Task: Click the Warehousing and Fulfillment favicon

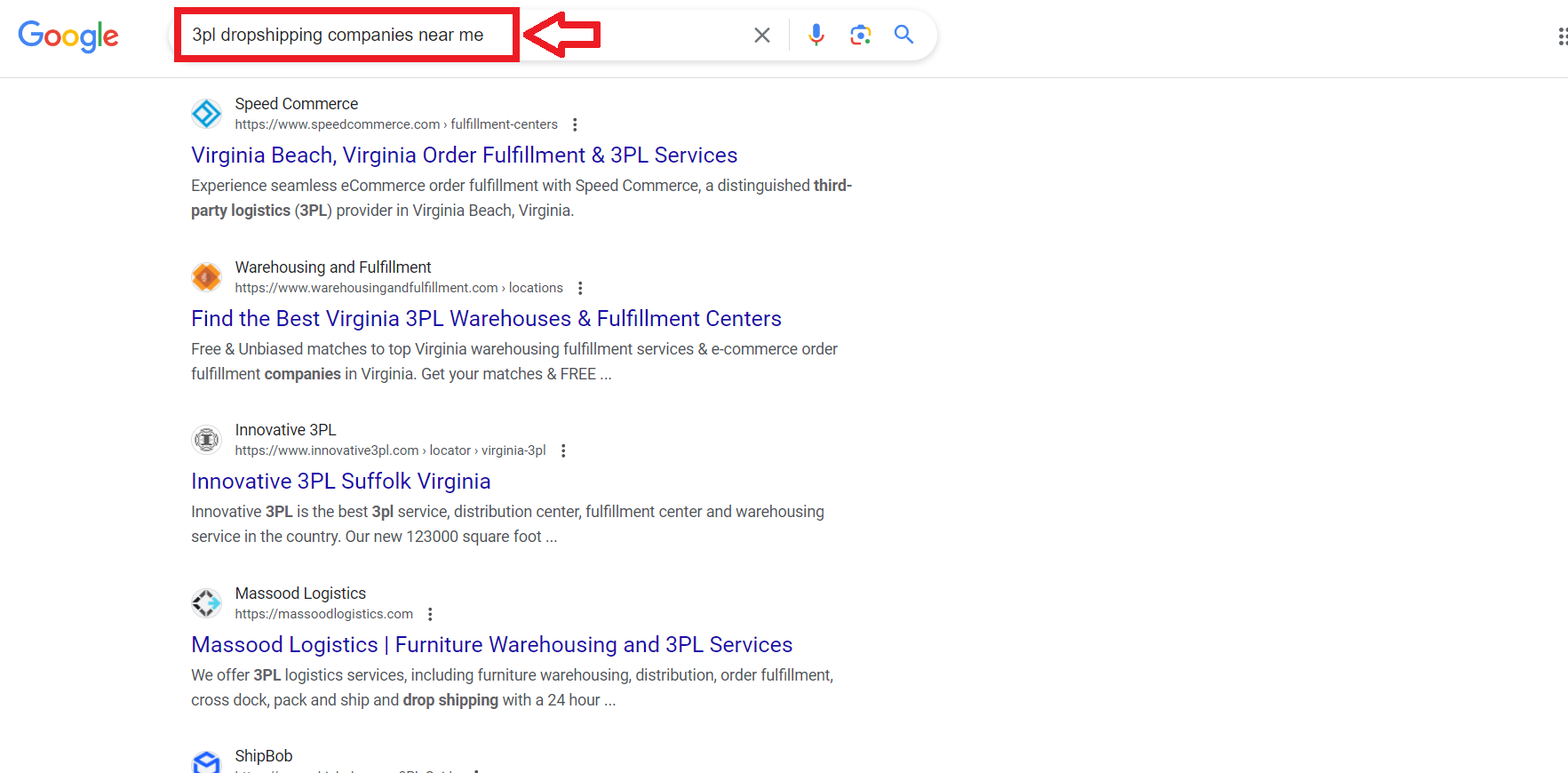Action: [206, 277]
